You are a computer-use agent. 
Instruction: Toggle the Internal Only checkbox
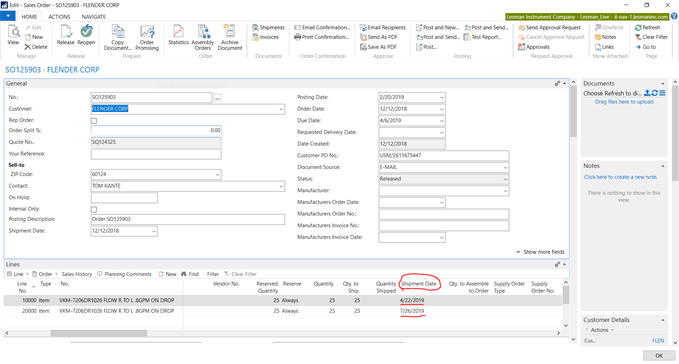(x=94, y=209)
